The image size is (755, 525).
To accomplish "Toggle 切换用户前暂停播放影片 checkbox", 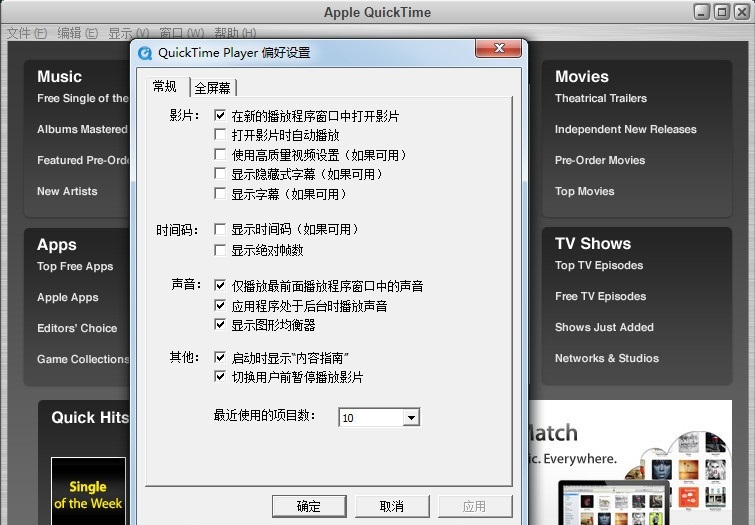I will pyautogui.click(x=220, y=377).
